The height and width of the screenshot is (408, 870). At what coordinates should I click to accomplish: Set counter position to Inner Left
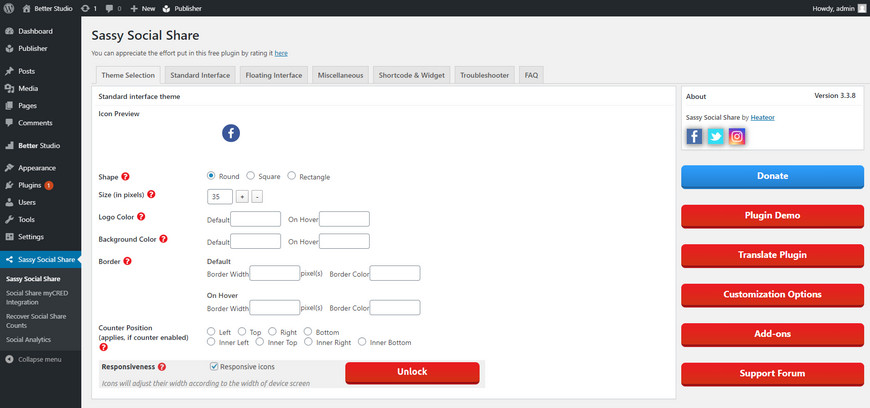[x=211, y=342]
